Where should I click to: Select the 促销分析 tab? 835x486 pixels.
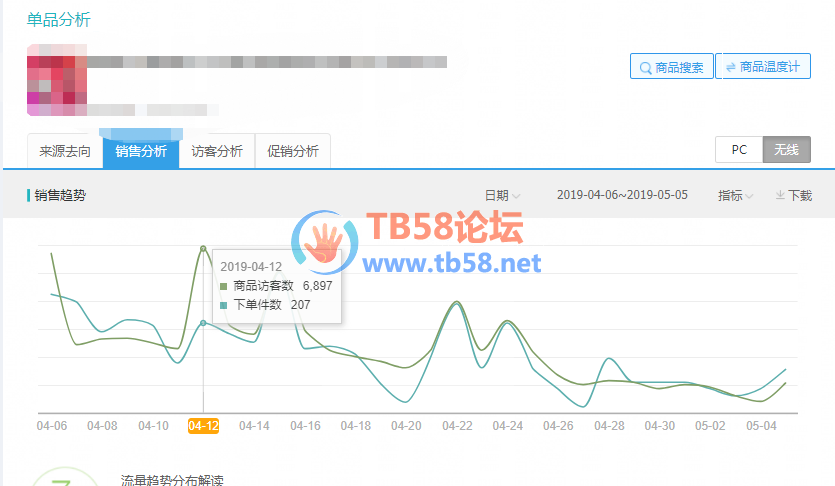click(293, 151)
